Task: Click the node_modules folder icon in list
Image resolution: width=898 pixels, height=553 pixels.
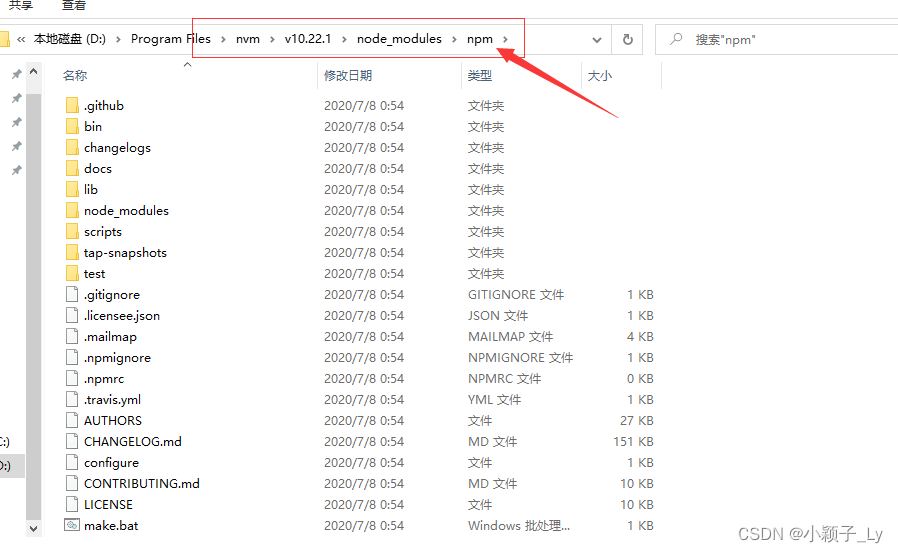Action: point(72,211)
